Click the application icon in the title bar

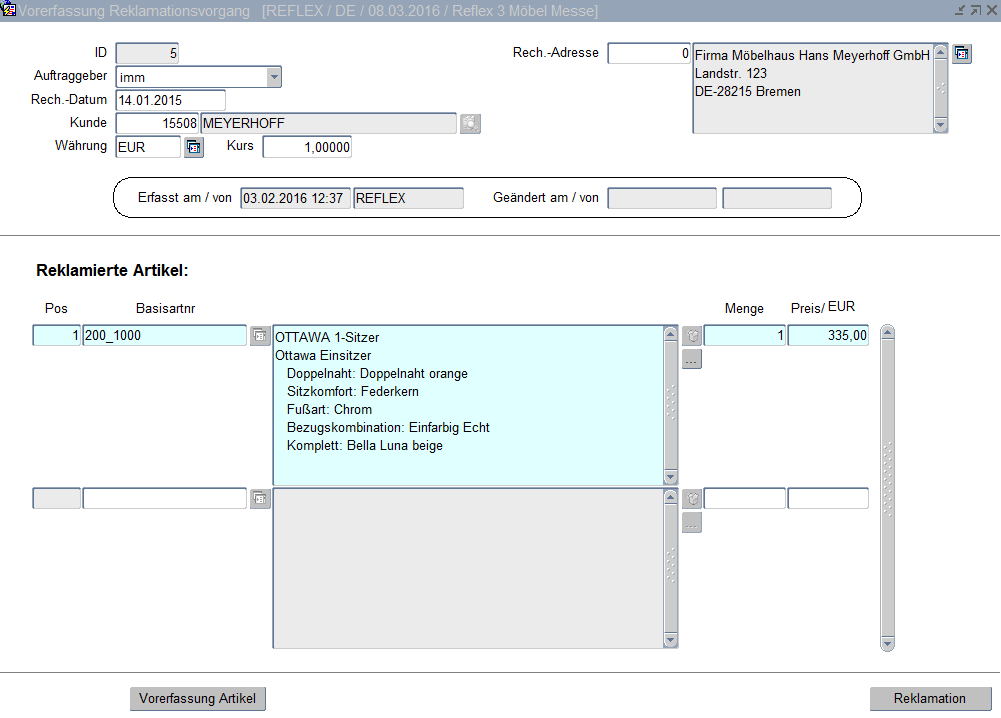point(9,10)
